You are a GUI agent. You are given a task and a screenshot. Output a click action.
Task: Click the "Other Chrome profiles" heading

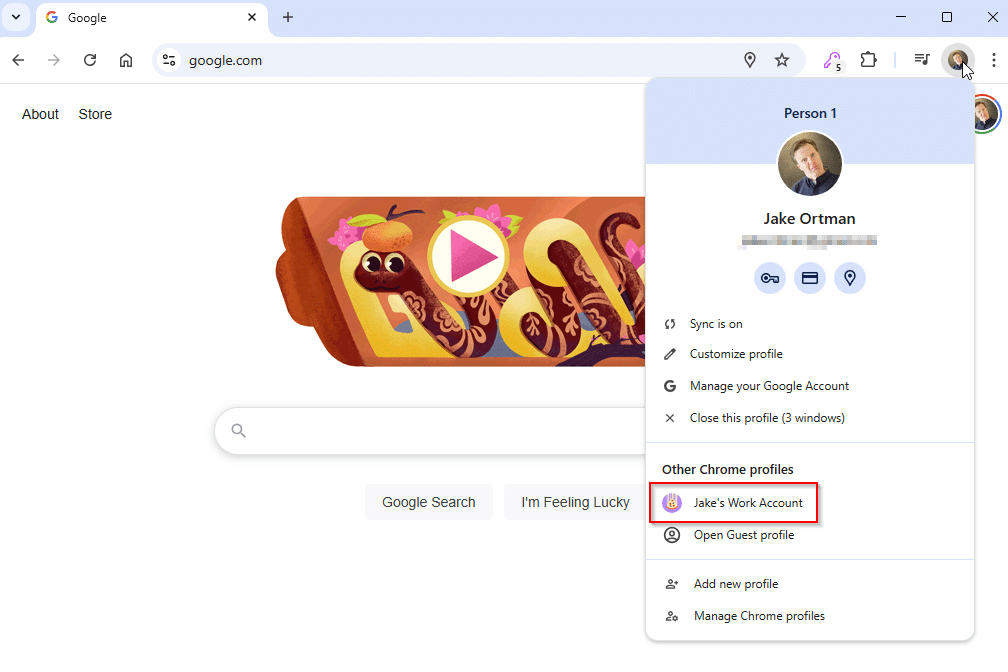(x=728, y=469)
